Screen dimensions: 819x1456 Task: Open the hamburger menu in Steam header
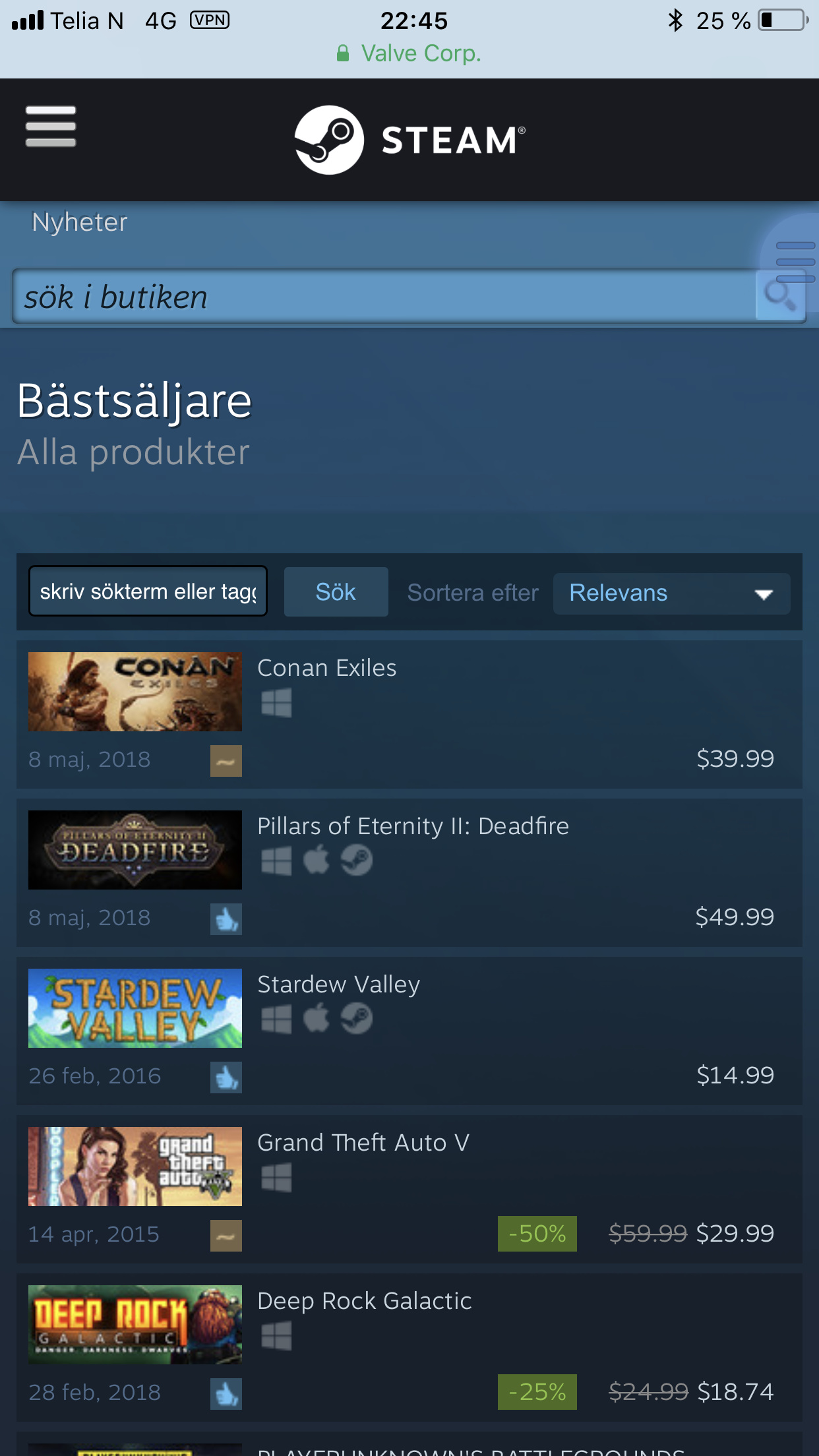click(51, 127)
